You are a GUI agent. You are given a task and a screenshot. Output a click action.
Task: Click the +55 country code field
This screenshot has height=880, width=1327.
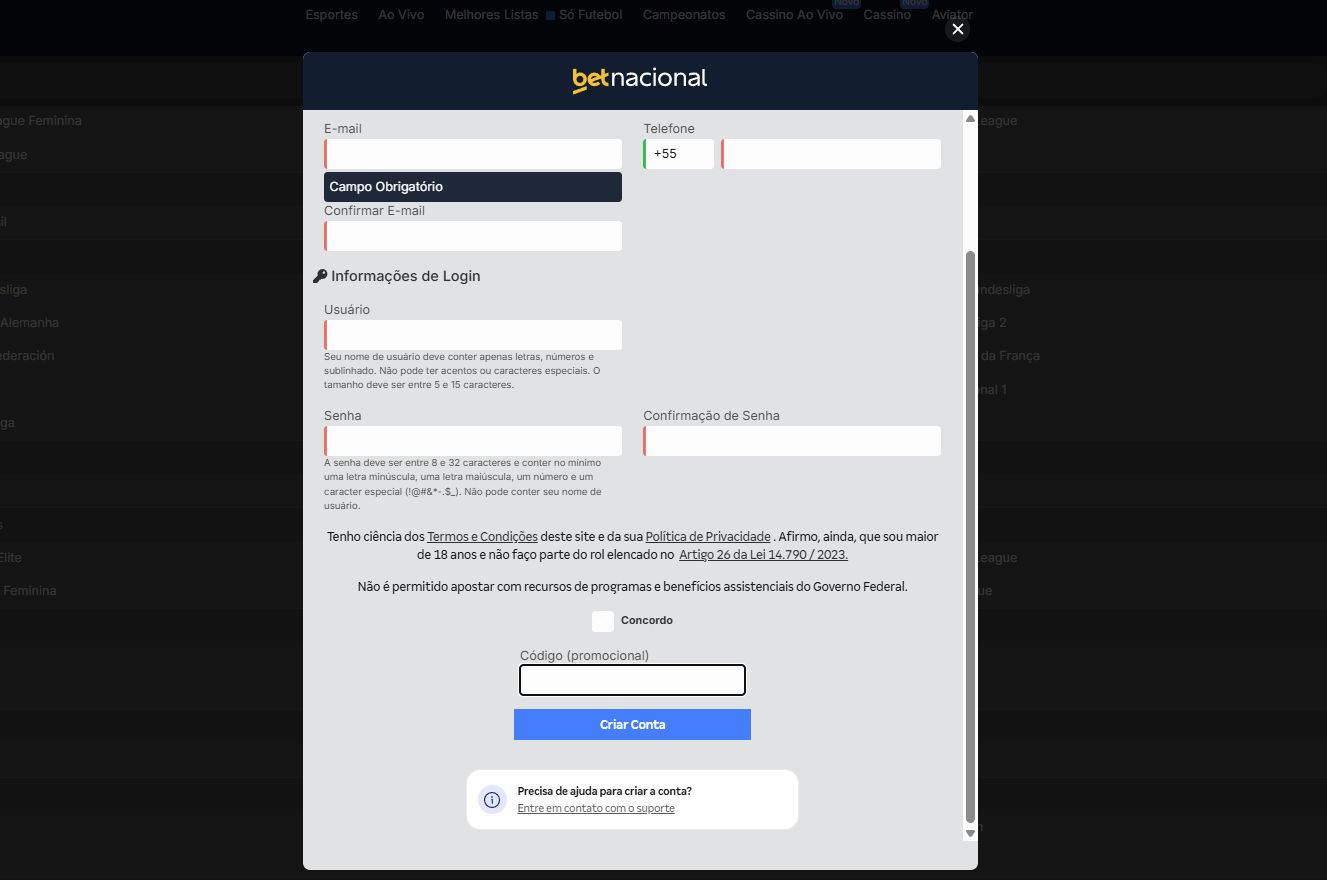coord(679,154)
